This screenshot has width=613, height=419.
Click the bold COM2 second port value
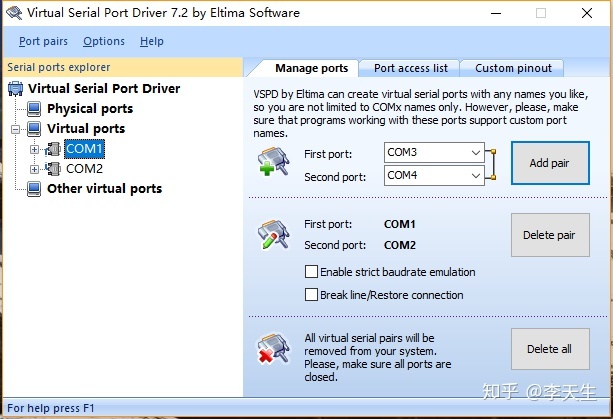[x=400, y=245]
